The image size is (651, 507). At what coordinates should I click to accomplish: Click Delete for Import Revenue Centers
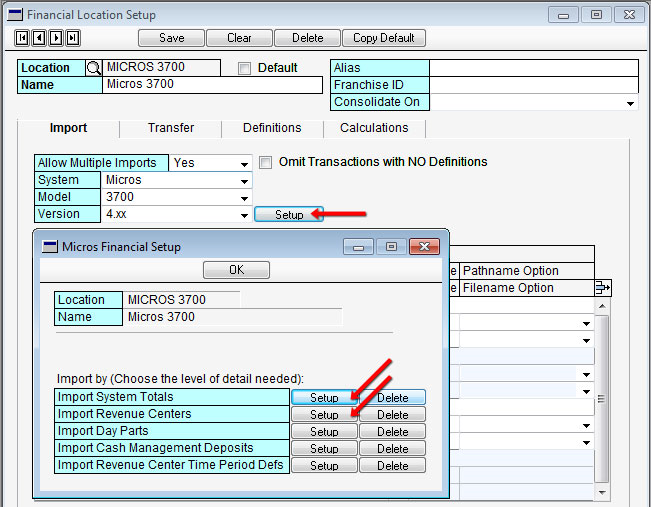(392, 414)
